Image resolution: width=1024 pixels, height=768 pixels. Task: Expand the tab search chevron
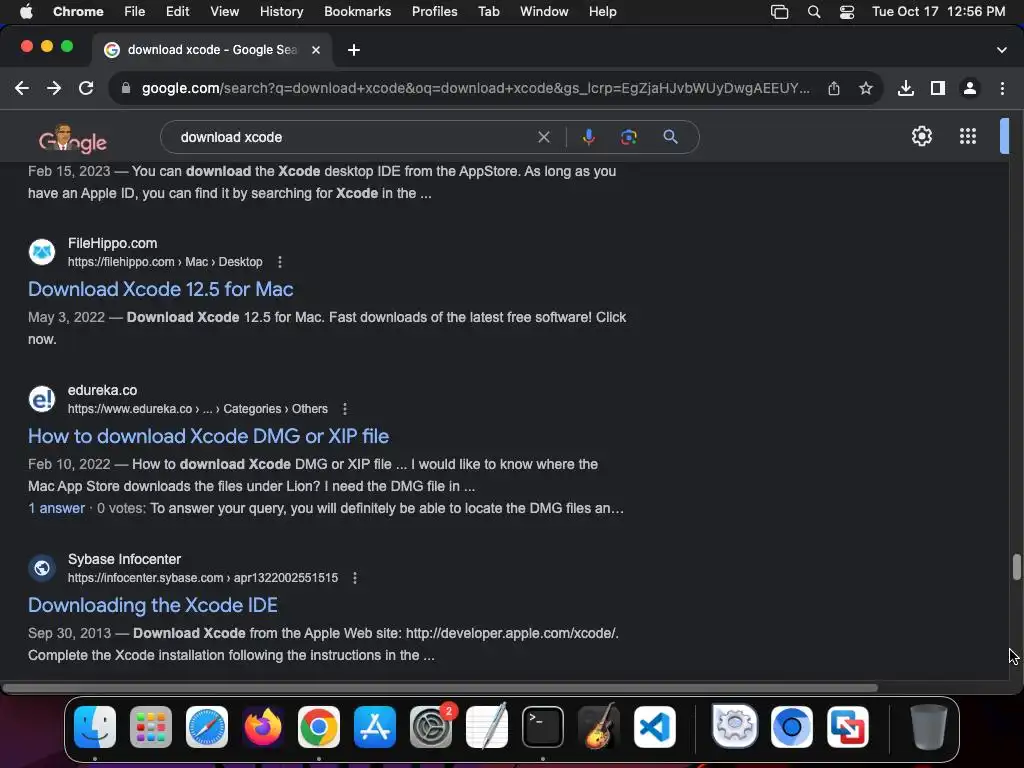[1002, 50]
